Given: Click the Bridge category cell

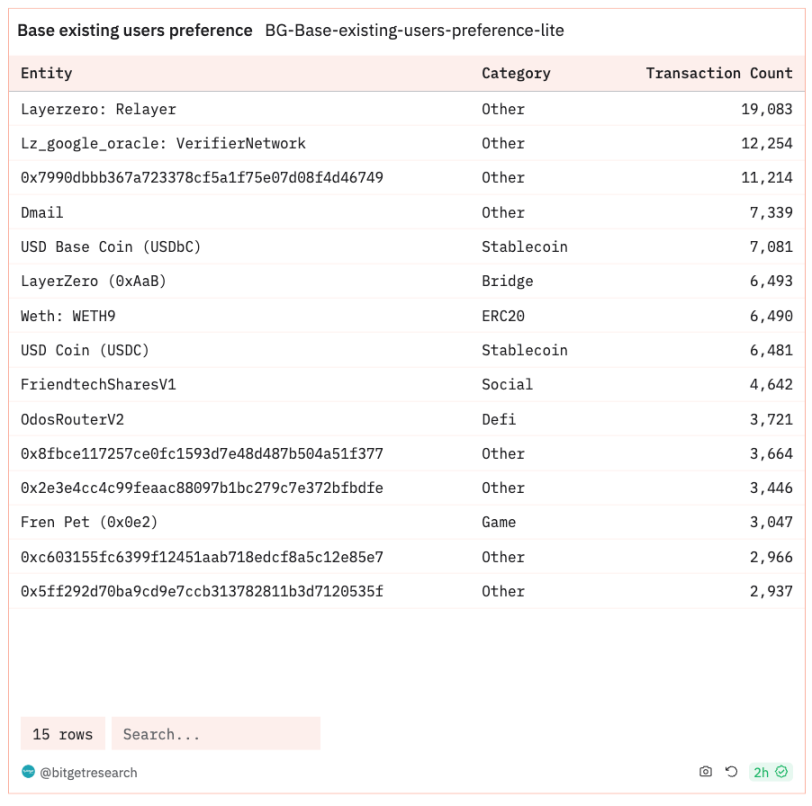Looking at the screenshot, I should click(507, 281).
